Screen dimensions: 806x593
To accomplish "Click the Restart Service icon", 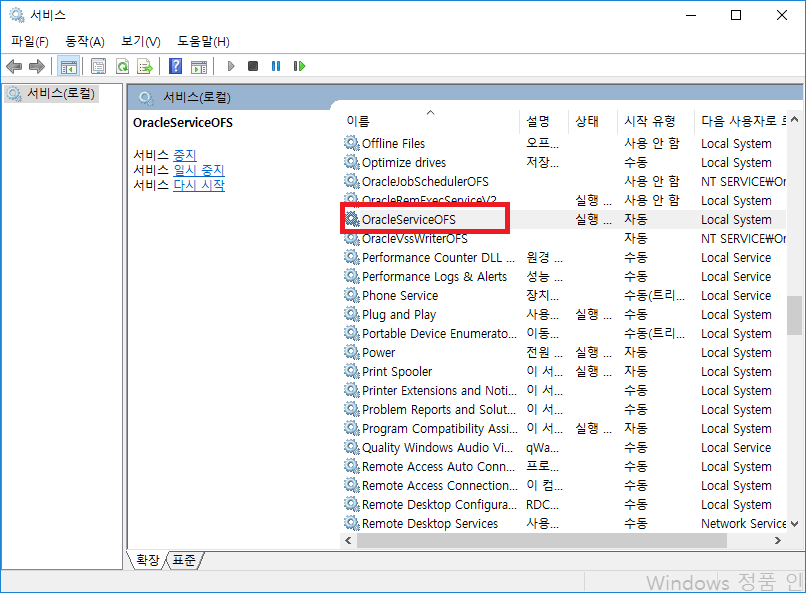I will 299,66.
